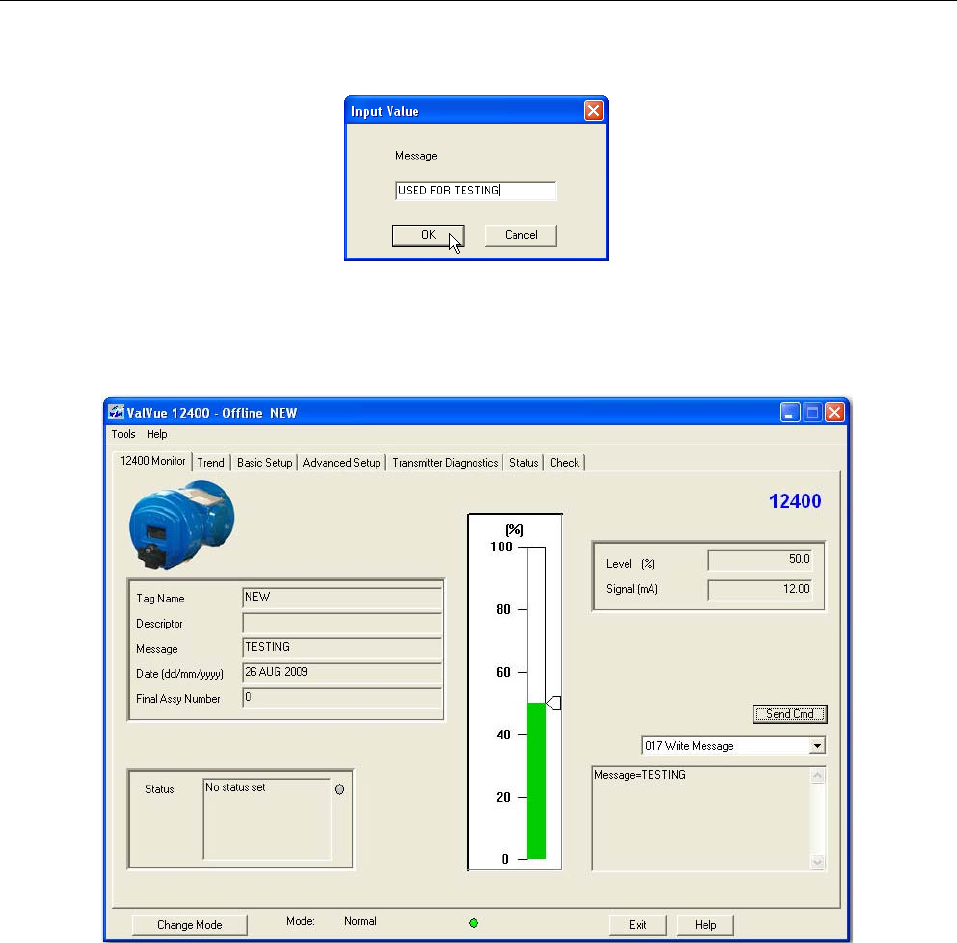Switch to the 12400 Monitor tab
The image size is (957, 943).
point(153,461)
